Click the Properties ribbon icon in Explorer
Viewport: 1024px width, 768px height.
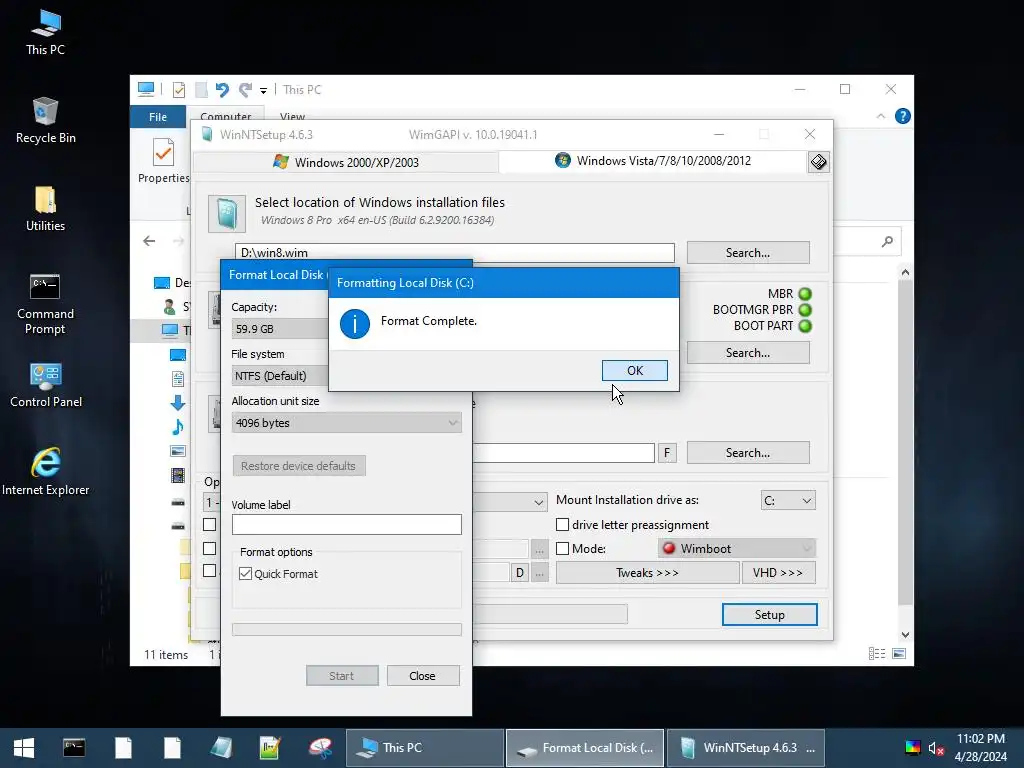click(x=163, y=161)
